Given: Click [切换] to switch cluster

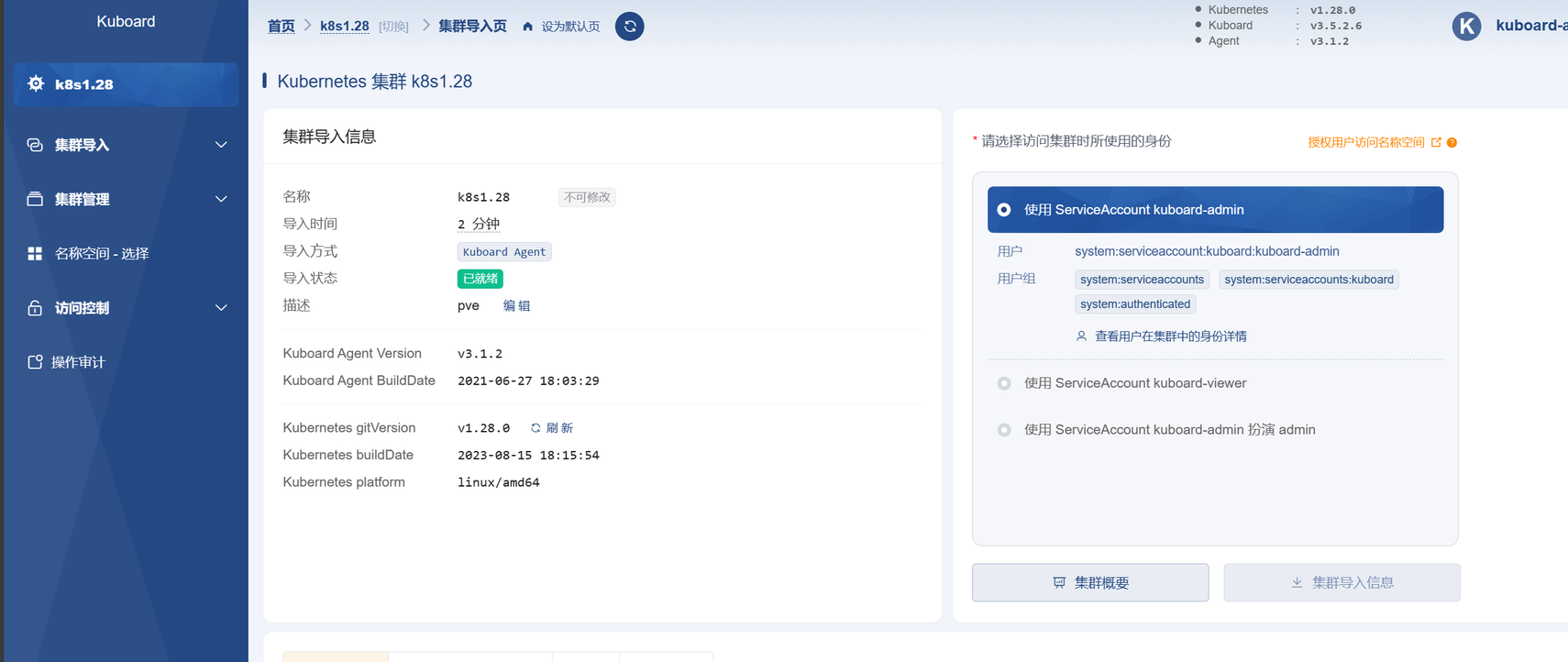Looking at the screenshot, I should (394, 27).
